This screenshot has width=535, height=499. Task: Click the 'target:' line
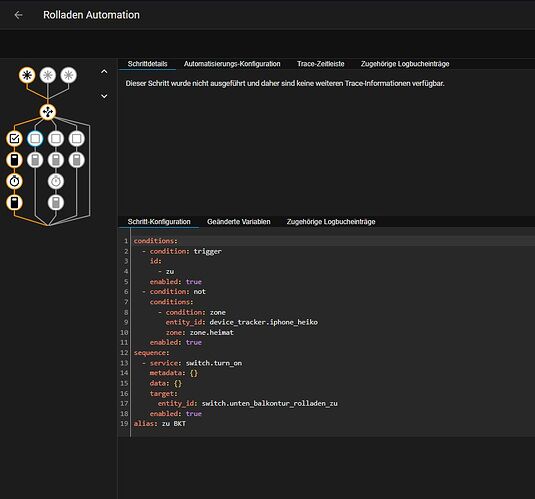(163, 394)
